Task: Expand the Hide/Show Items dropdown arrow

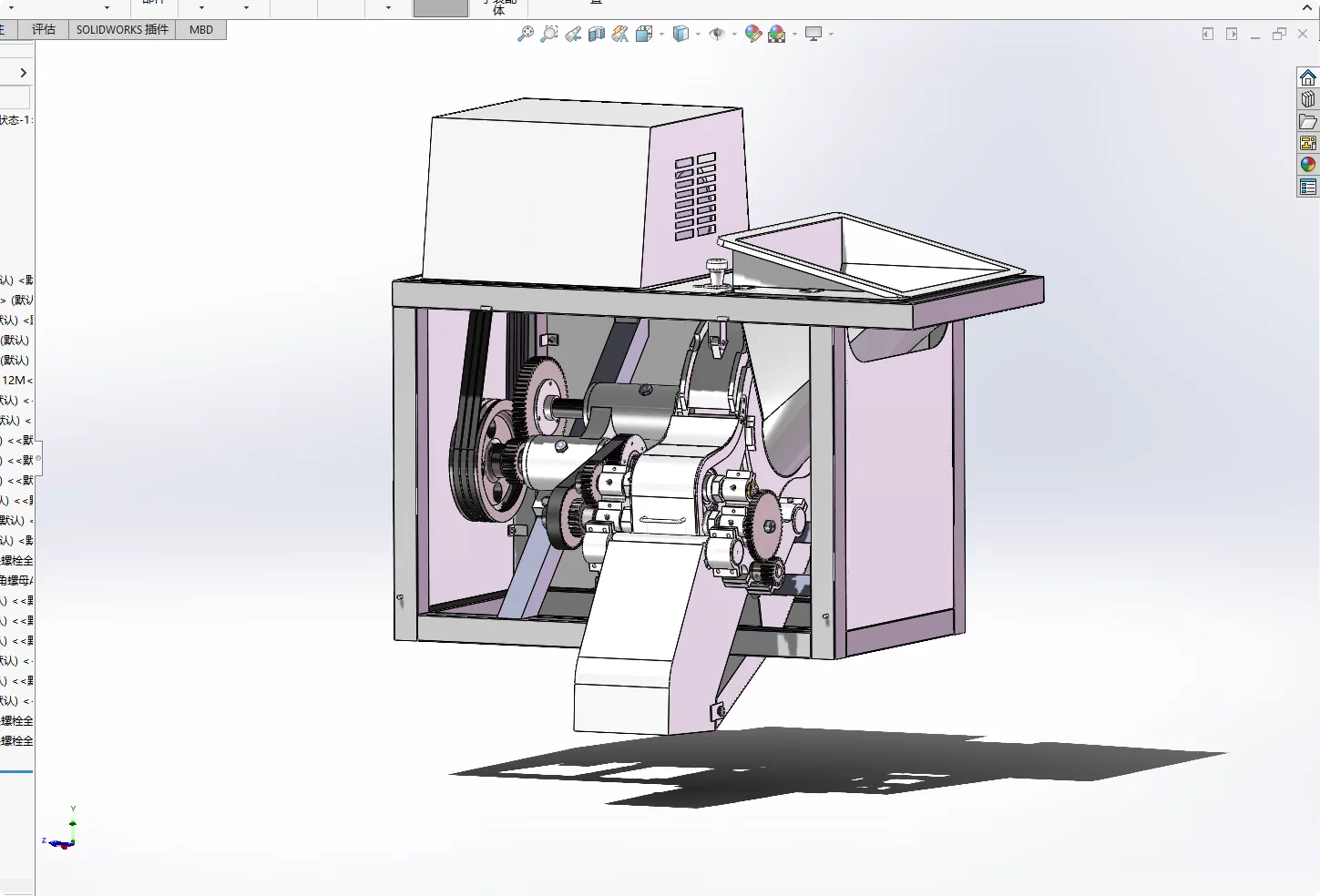Action: [734, 34]
